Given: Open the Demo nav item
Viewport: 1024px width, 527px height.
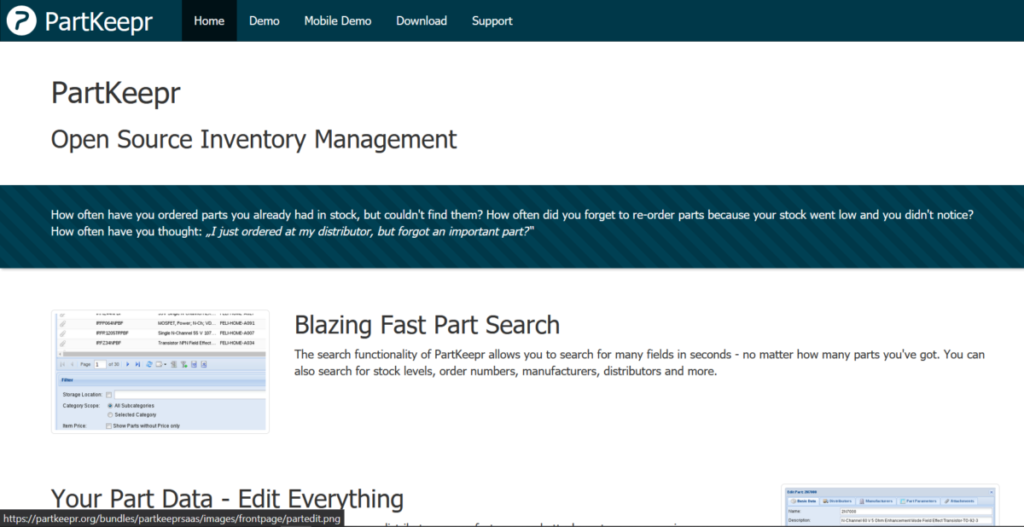Looking at the screenshot, I should click(264, 21).
